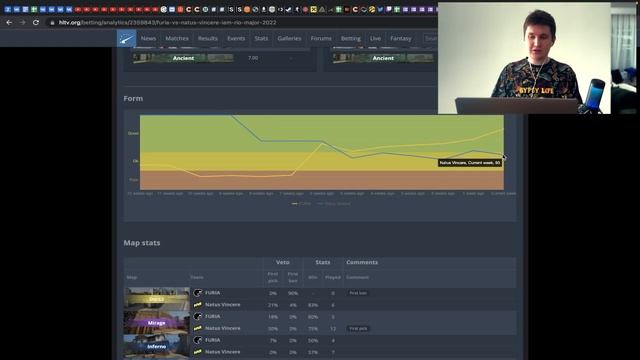The height and width of the screenshot is (360, 640).
Task: Reload the page with the refresh icon
Action: tap(36, 22)
